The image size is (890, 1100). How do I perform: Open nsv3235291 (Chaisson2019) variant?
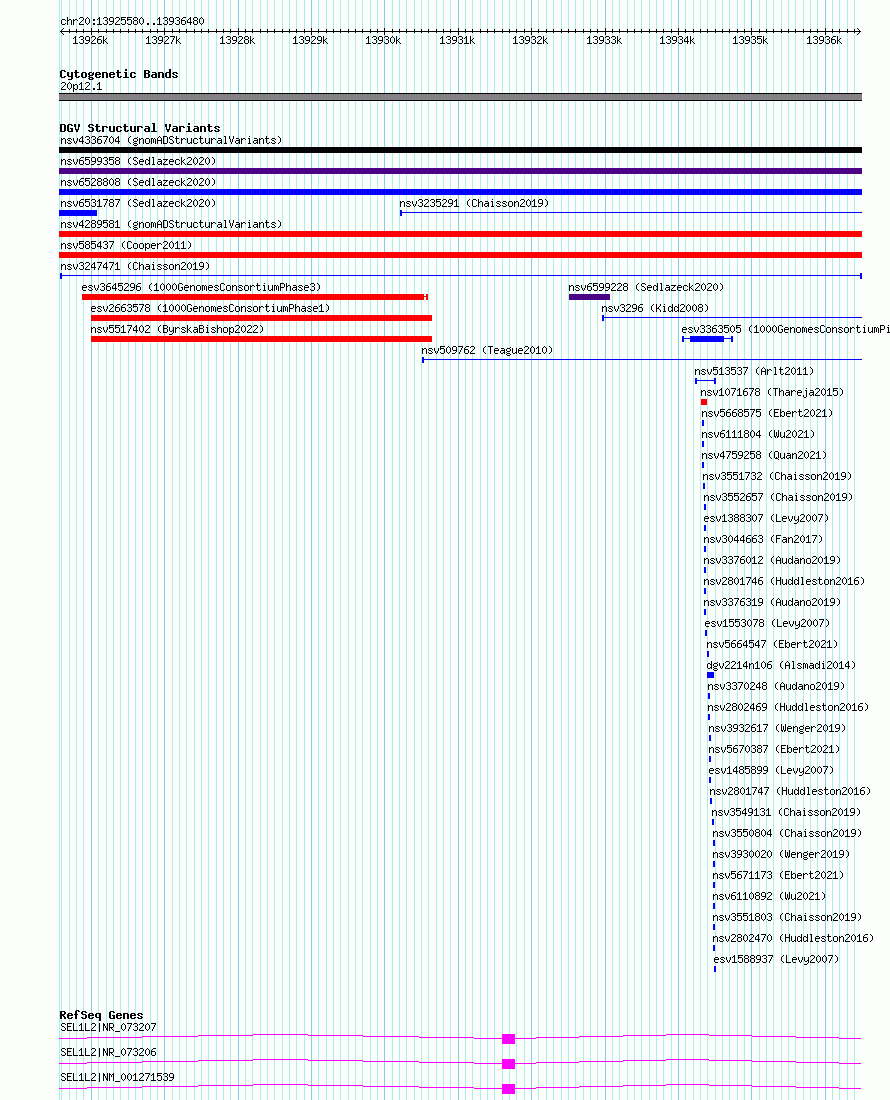pyautogui.click(x=474, y=203)
